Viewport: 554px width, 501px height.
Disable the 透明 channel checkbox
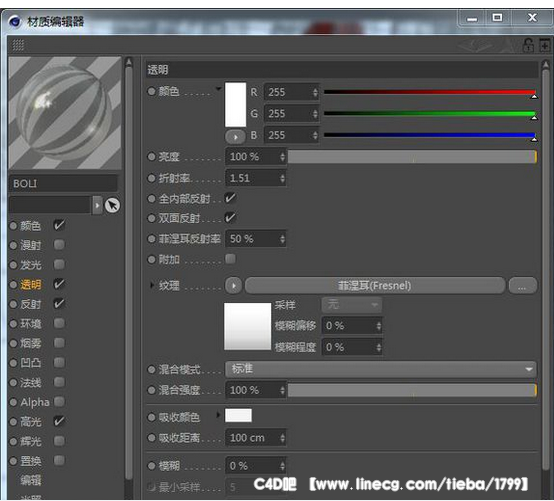pos(59,284)
